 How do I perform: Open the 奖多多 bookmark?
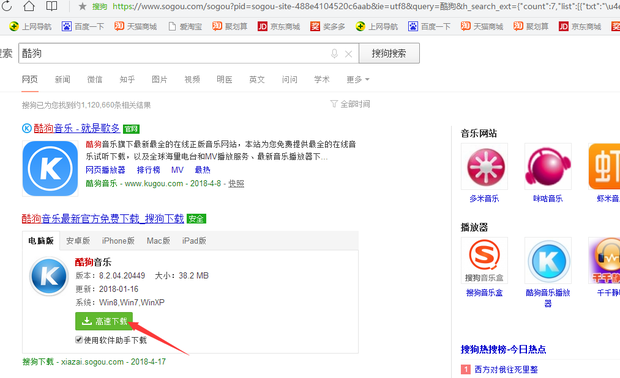[328, 26]
